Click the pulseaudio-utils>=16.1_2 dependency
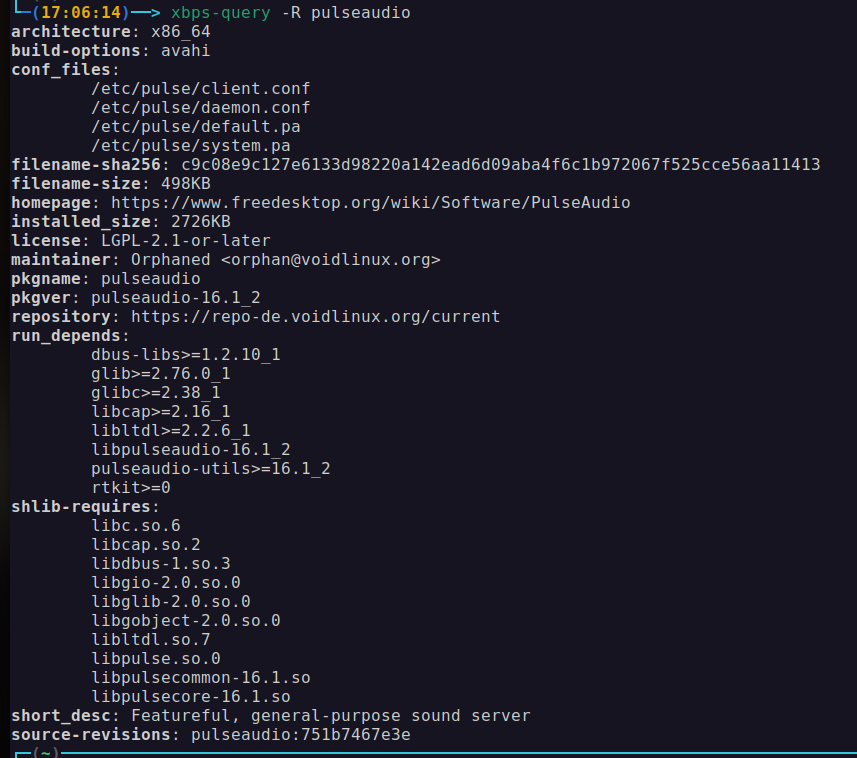The image size is (857, 758). click(x=210, y=468)
